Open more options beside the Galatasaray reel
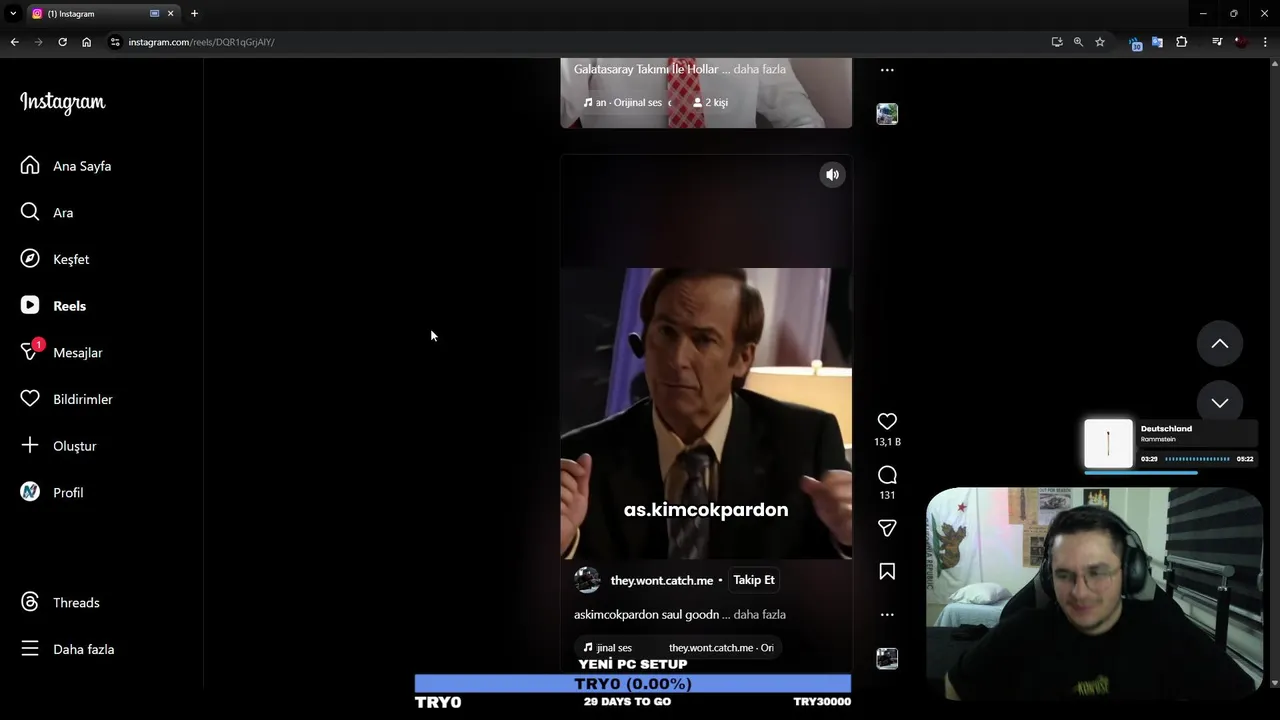Viewport: 1280px width, 720px height. pyautogui.click(x=887, y=70)
